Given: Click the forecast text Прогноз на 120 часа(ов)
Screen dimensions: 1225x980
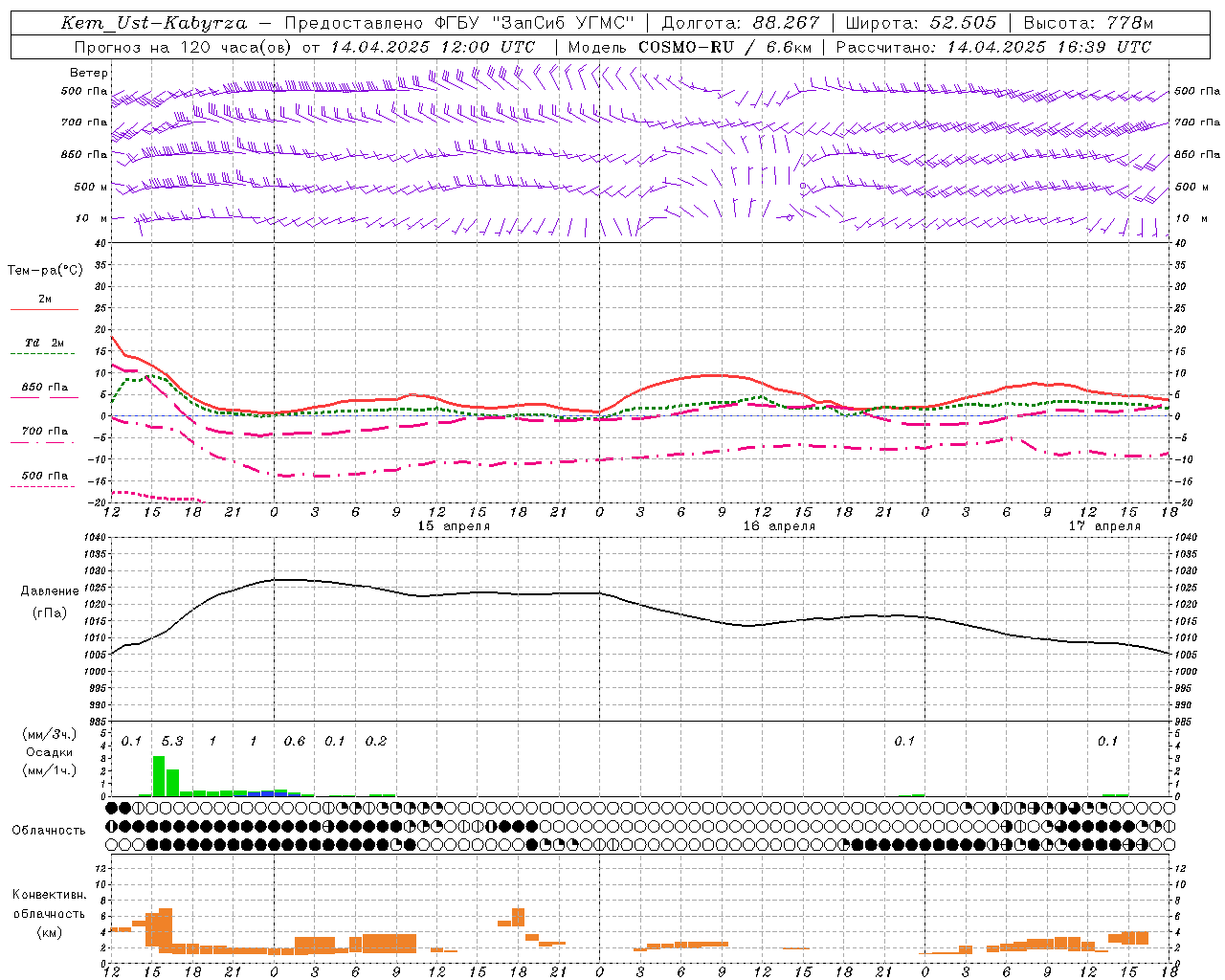Looking at the screenshot, I should [184, 47].
